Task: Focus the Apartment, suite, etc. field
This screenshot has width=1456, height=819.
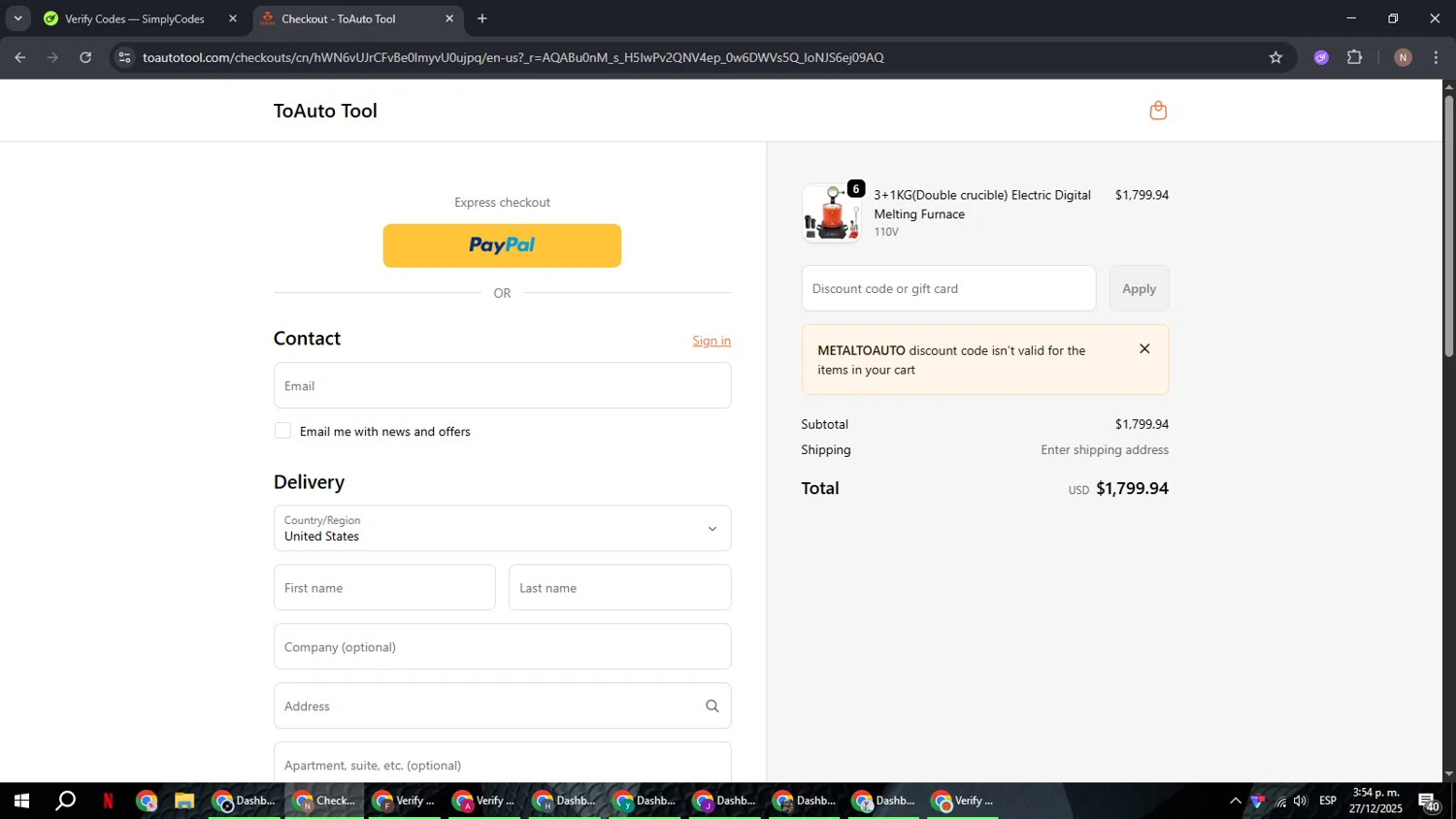Action: [502, 763]
